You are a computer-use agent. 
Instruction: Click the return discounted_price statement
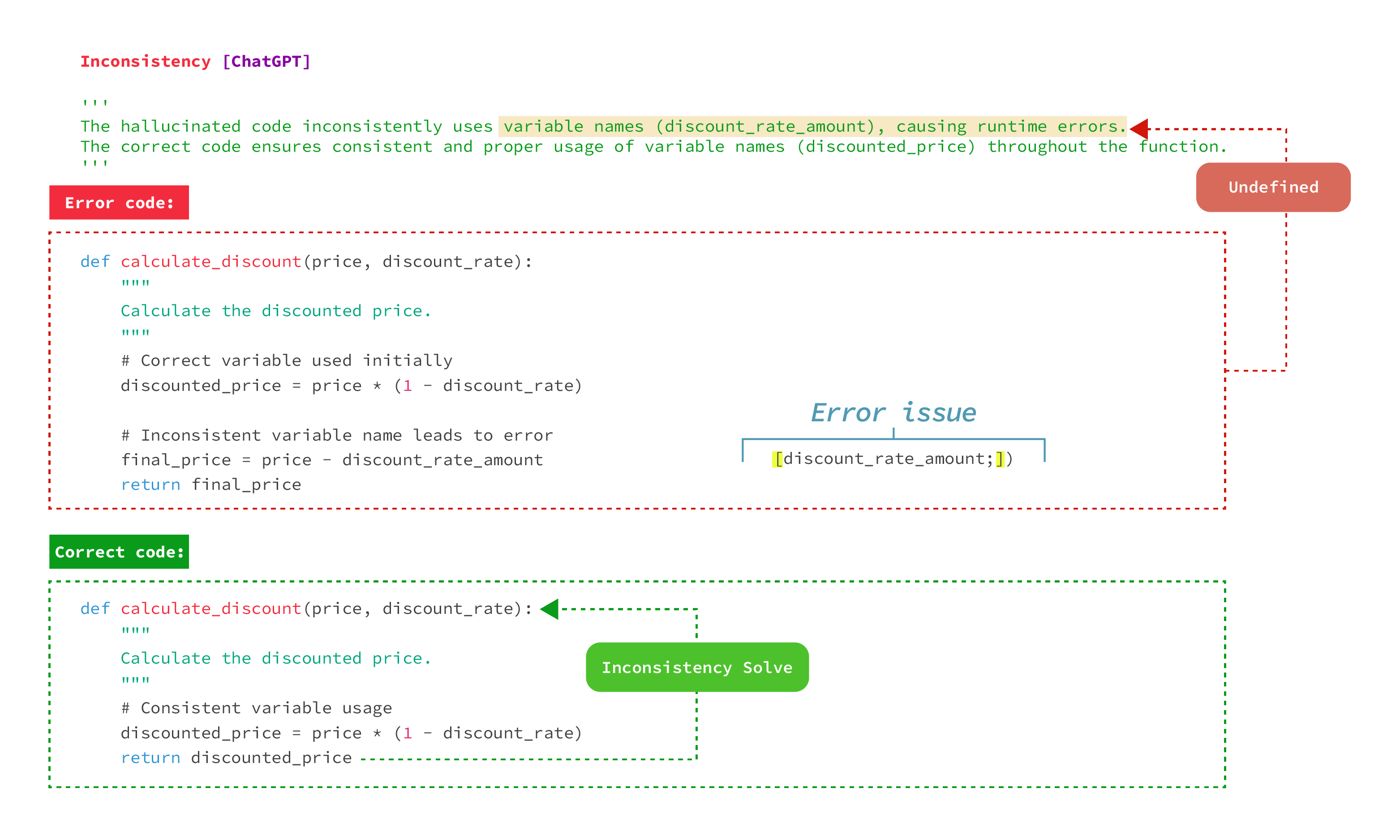tap(236, 758)
